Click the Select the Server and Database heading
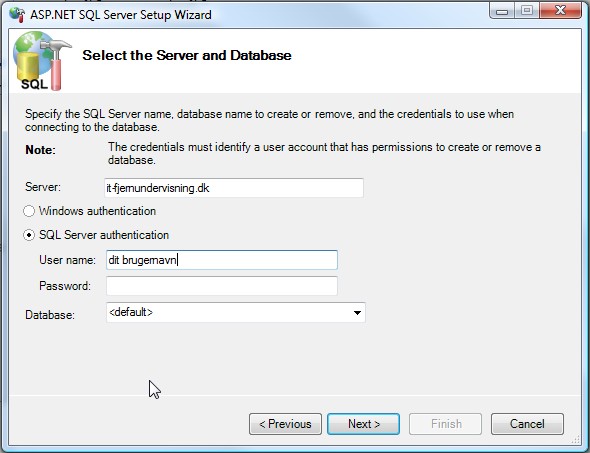590x453 pixels. (x=187, y=55)
